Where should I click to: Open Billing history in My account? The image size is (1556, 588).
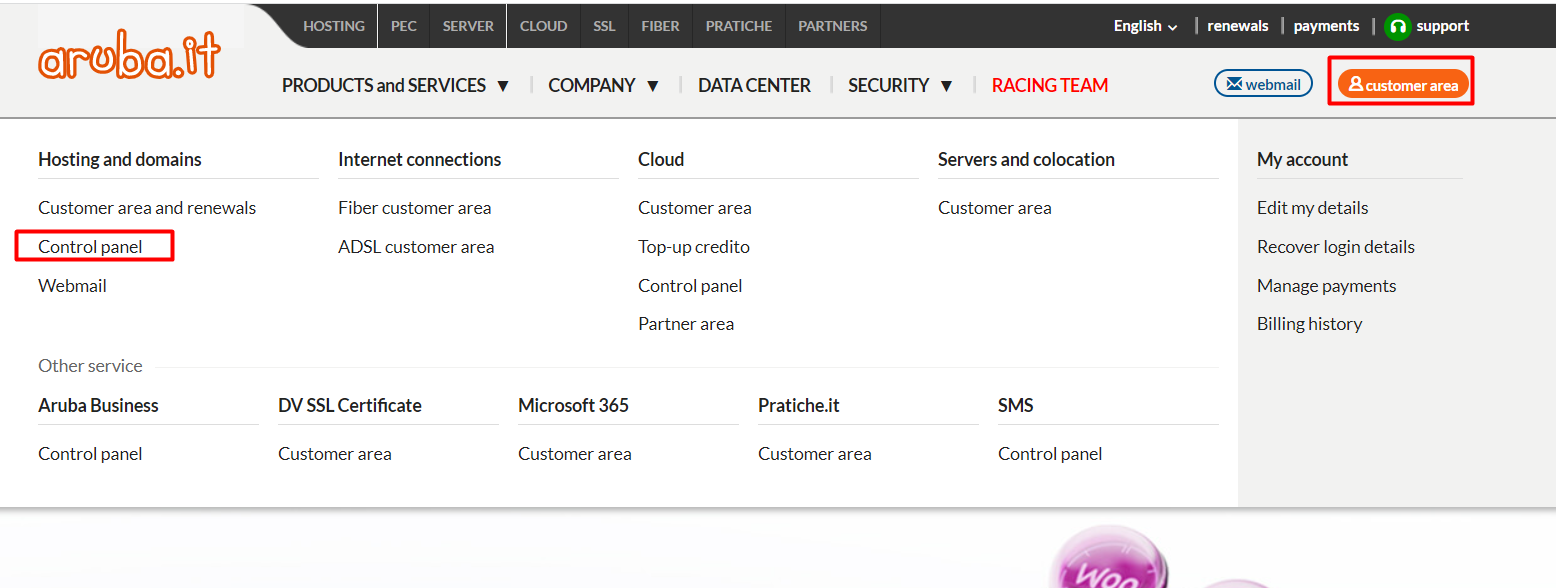pos(1309,324)
